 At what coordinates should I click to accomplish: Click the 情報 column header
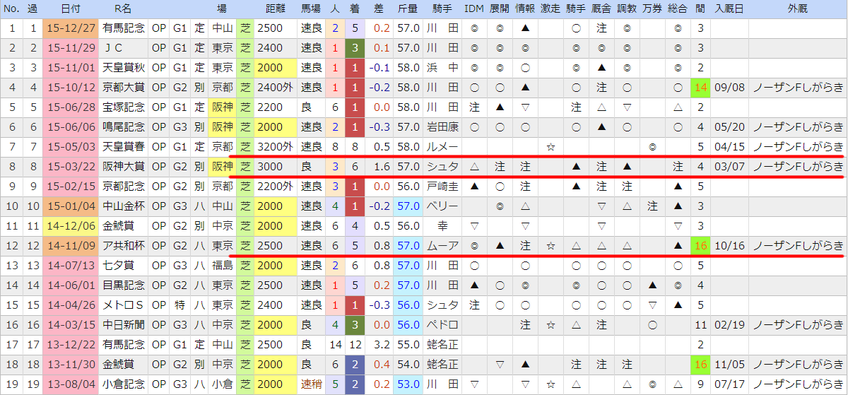point(525,9)
